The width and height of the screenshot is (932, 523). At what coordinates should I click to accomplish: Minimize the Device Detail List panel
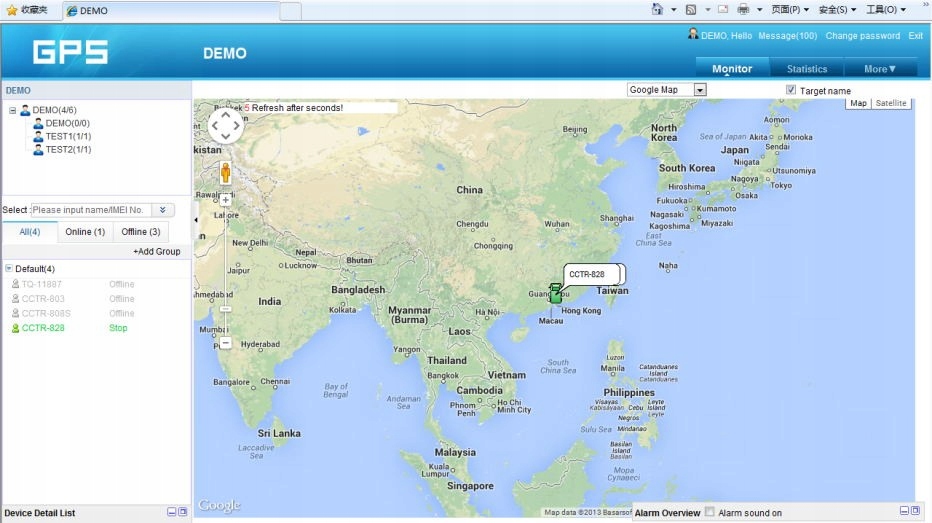click(172, 512)
